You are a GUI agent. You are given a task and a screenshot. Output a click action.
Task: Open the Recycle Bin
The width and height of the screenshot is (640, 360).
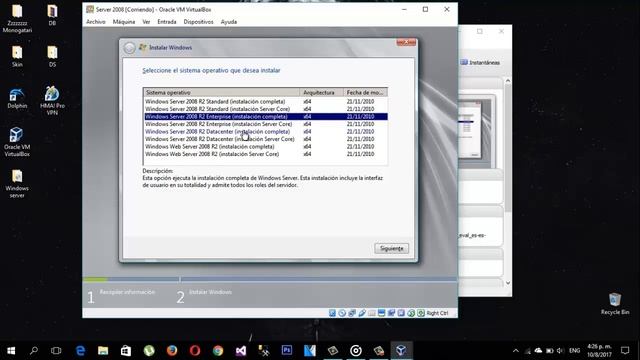point(615,304)
